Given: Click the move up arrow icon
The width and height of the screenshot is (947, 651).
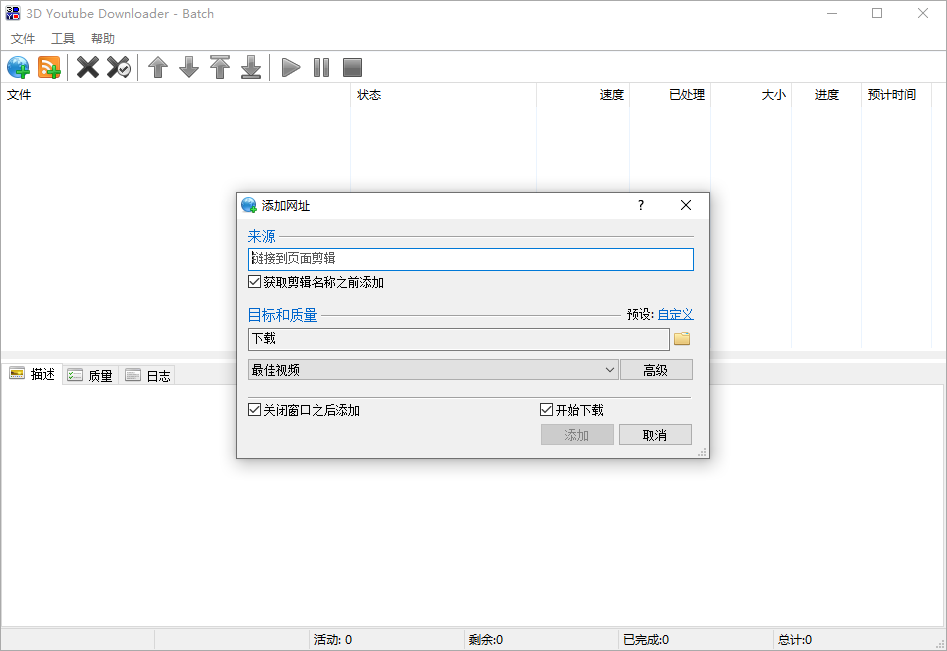Looking at the screenshot, I should point(158,67).
